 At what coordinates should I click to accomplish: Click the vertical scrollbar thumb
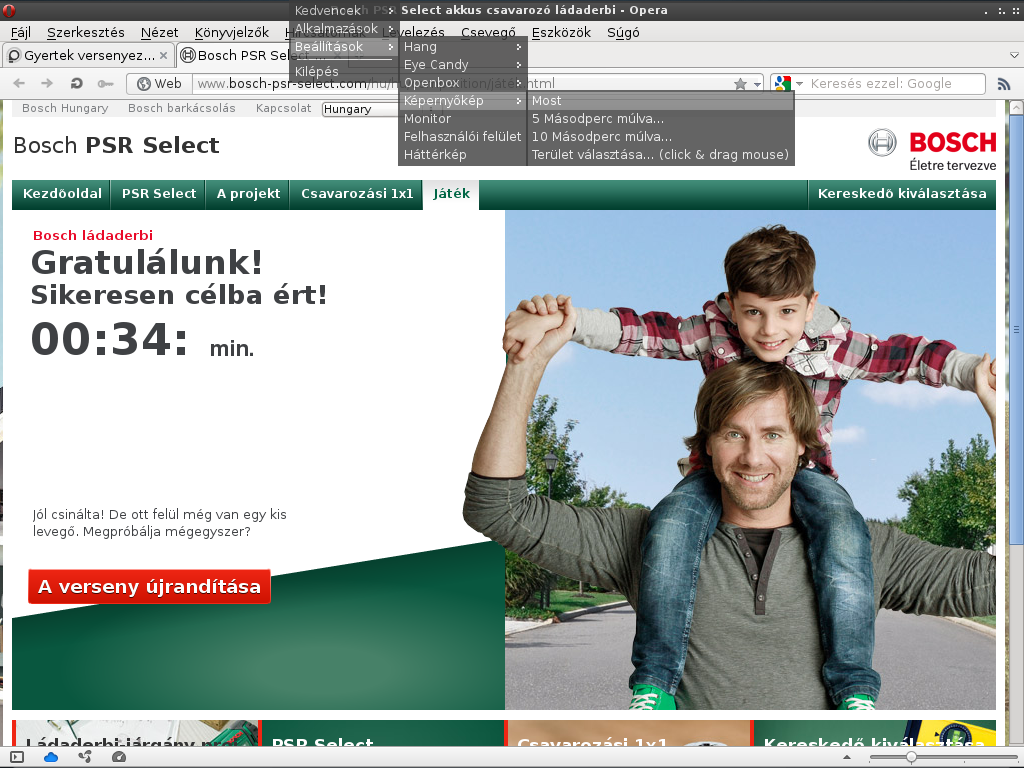click(x=1016, y=330)
